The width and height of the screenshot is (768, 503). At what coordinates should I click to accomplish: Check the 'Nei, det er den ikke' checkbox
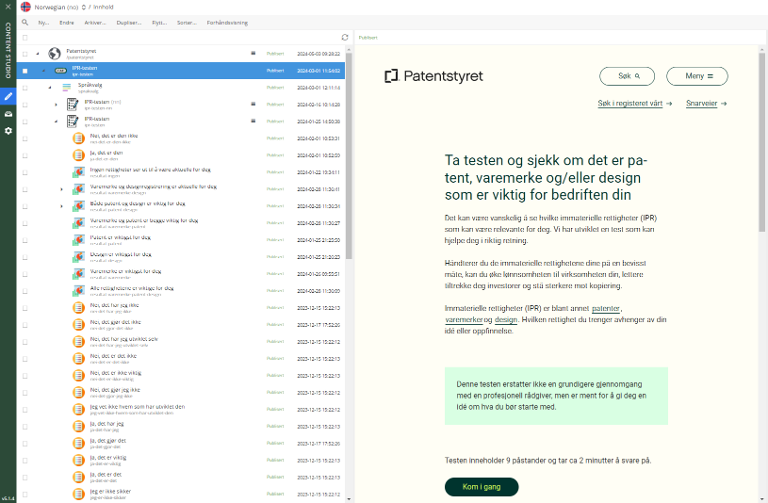click(x=25, y=138)
